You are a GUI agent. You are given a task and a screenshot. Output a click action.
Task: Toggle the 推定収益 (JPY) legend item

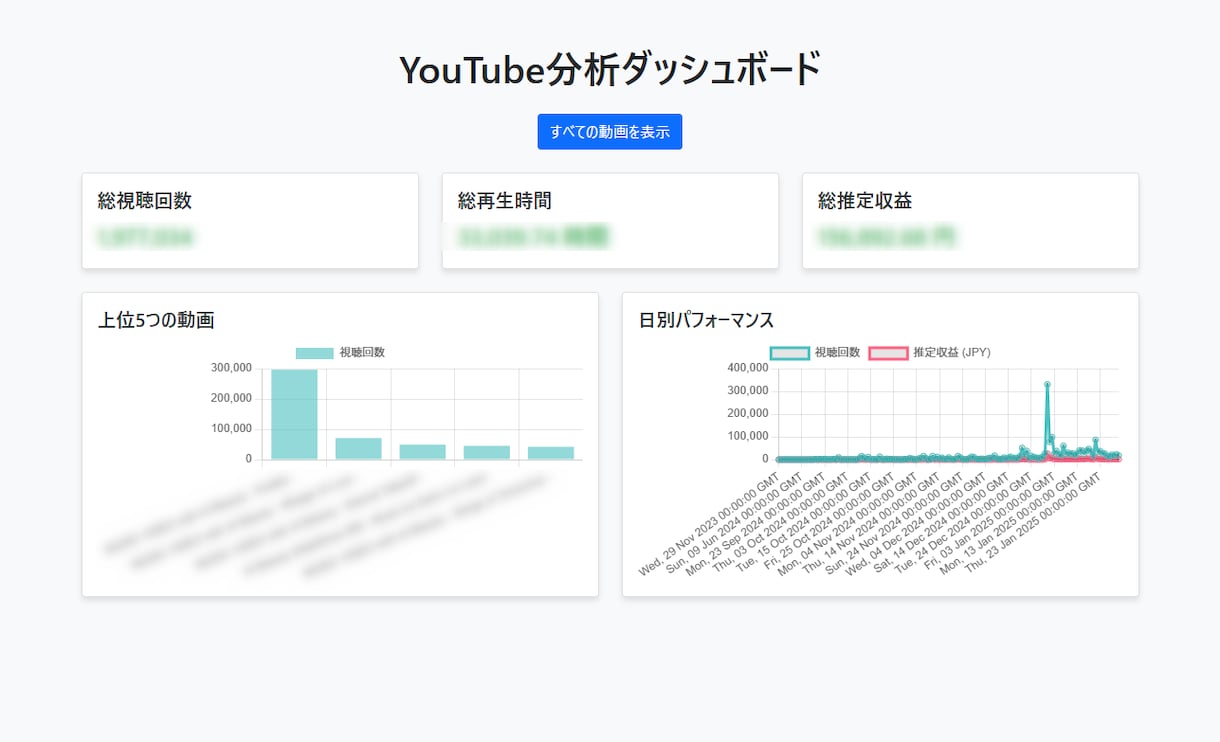click(x=930, y=353)
